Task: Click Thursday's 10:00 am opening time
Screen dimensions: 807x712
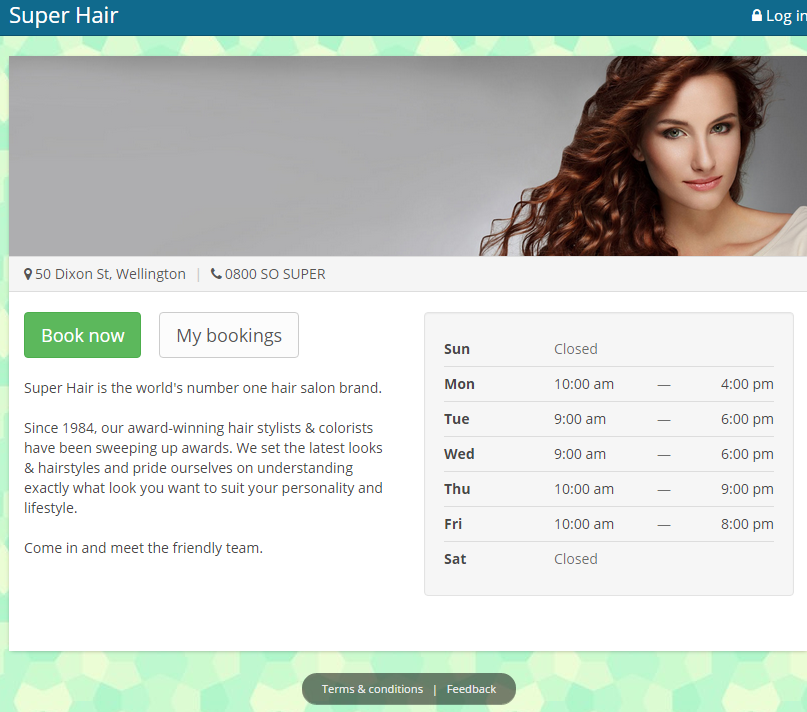Action: [584, 489]
